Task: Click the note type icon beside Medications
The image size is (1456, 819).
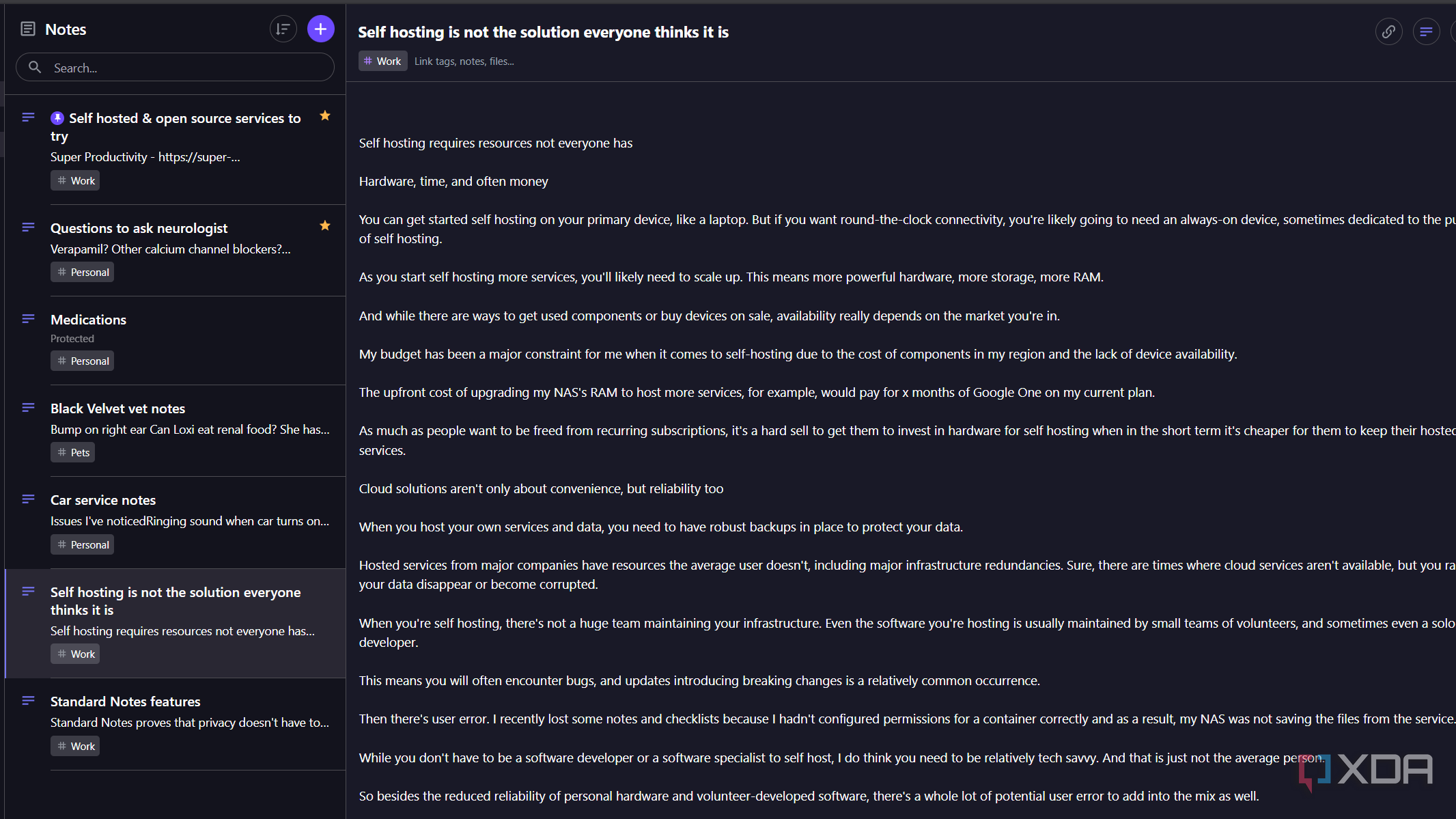Action: click(28, 319)
